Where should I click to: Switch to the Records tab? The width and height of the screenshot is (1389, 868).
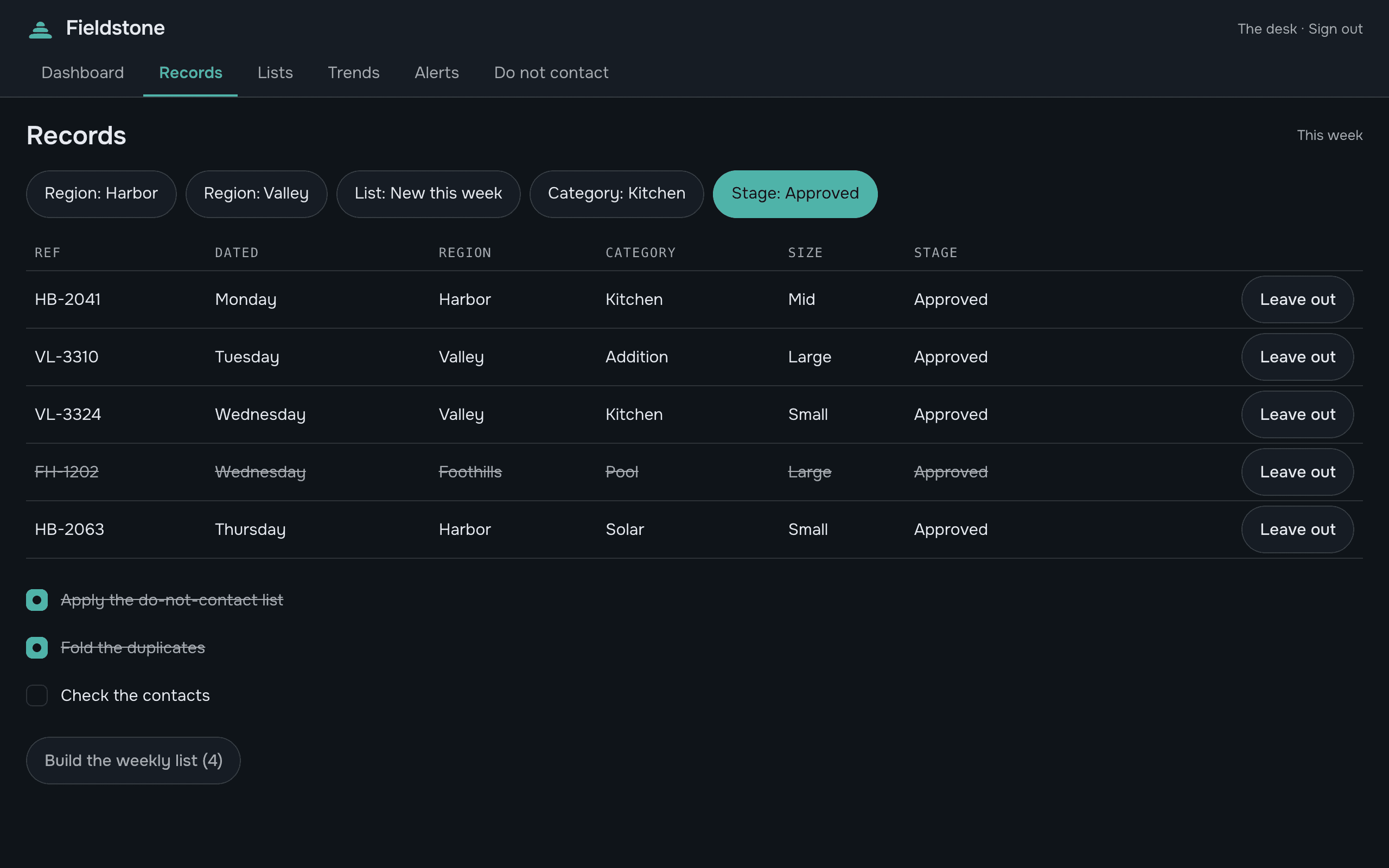pyautogui.click(x=190, y=73)
